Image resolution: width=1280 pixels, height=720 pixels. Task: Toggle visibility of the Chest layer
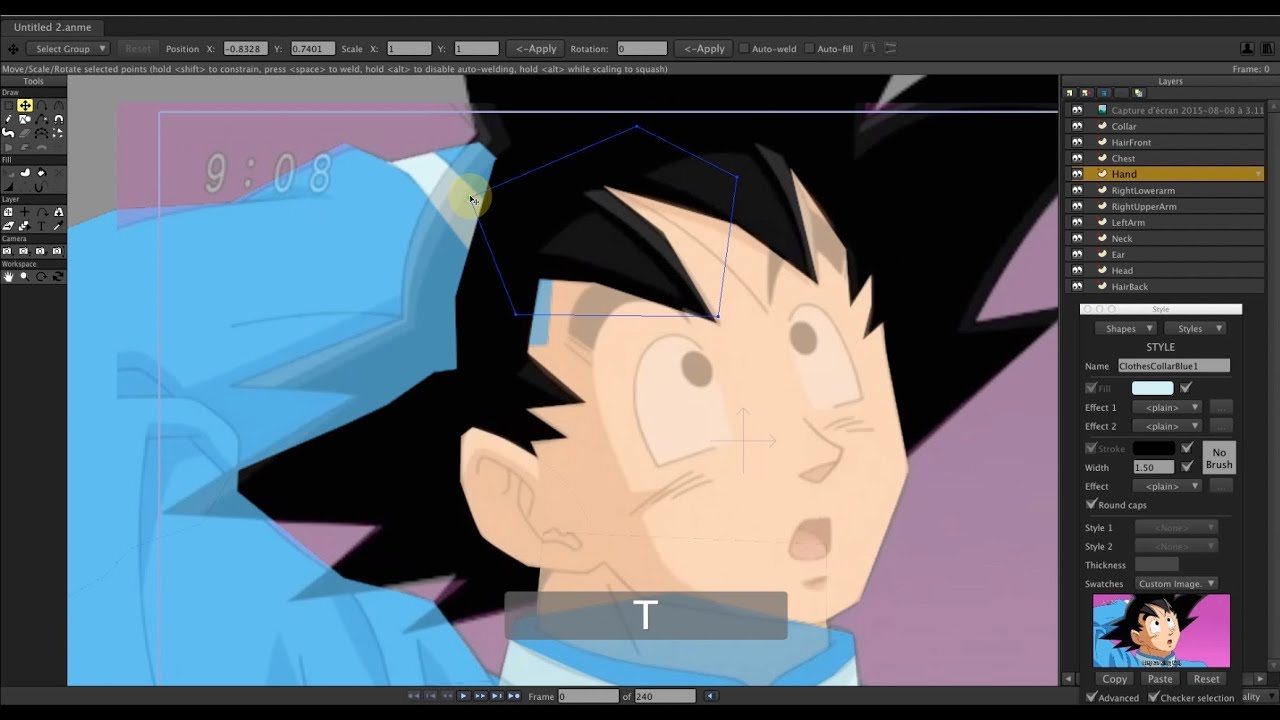pos(1077,158)
